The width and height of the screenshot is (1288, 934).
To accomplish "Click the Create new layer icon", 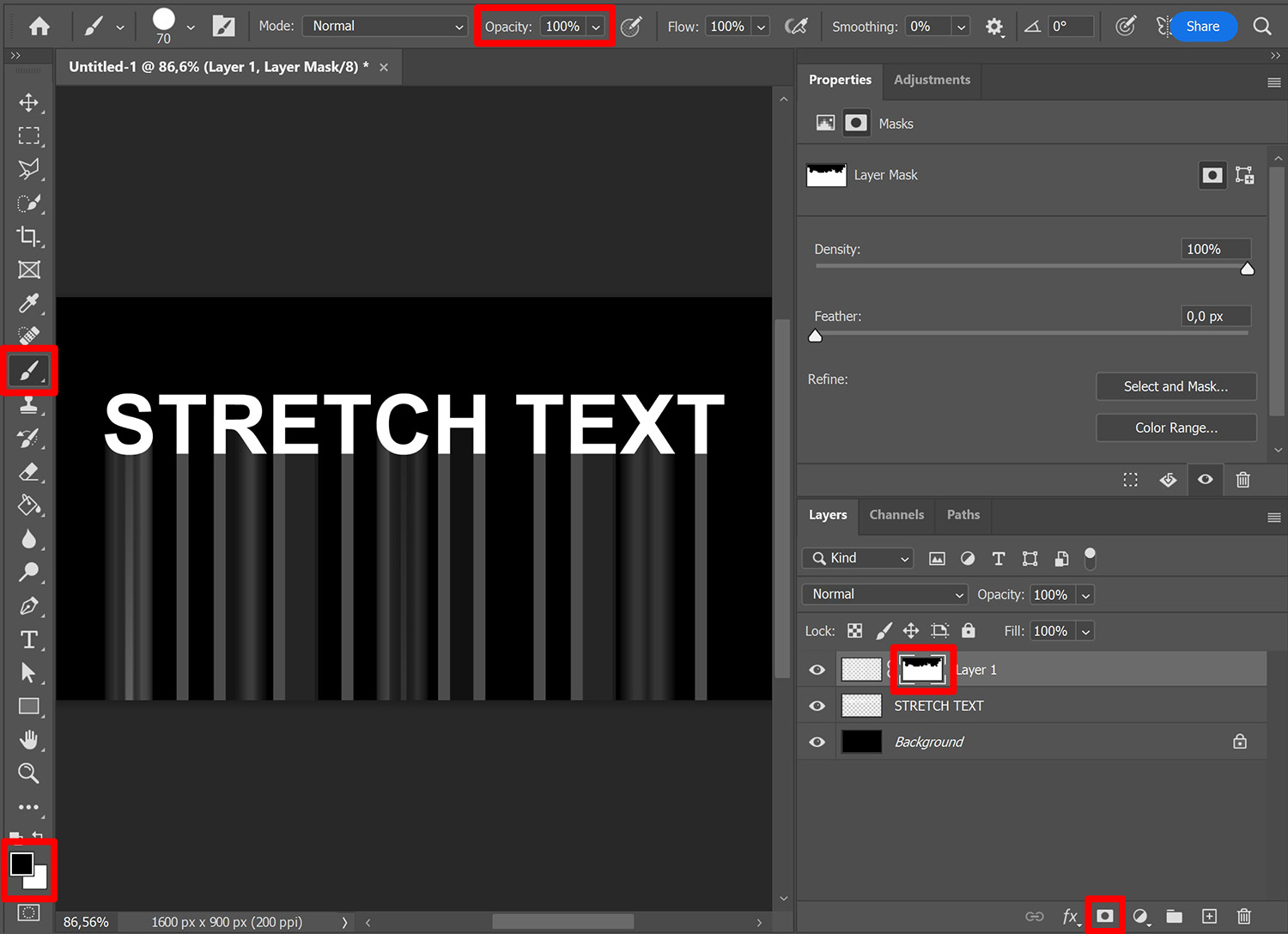I will click(x=1209, y=916).
